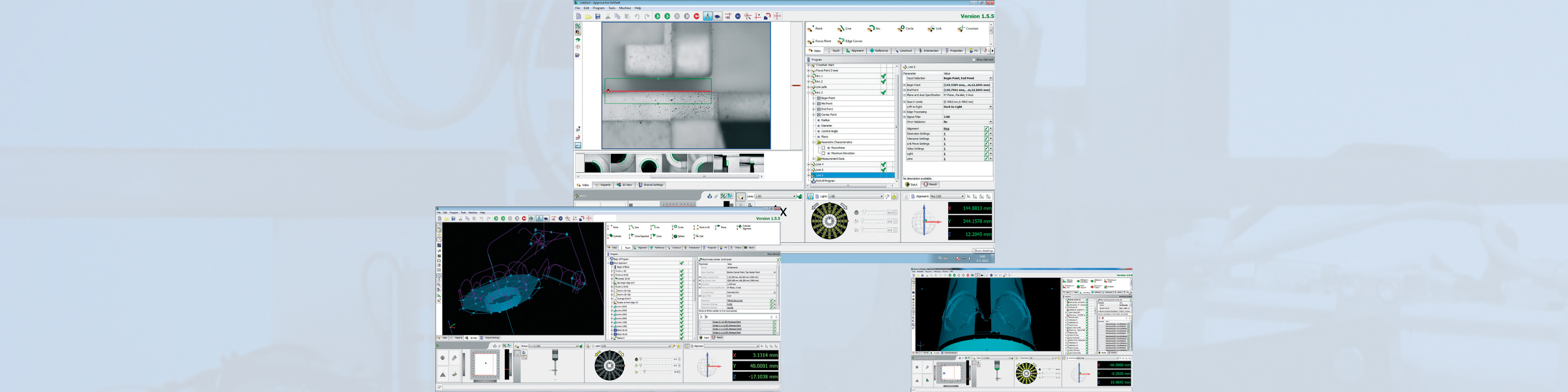Choose the Crosshair measurement tool
Viewport: 1568px width, 392px height.
[968, 29]
